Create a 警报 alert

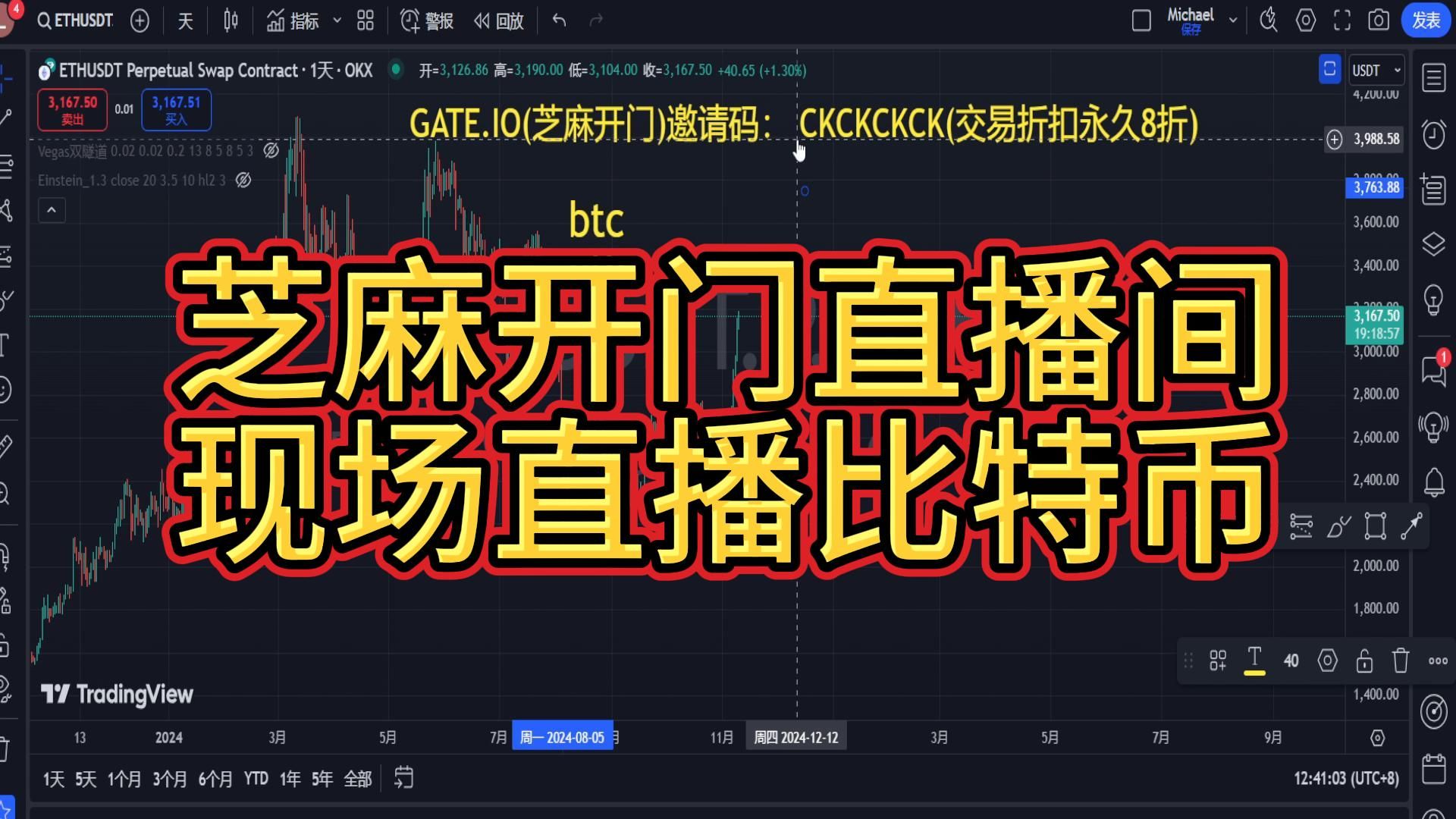click(426, 20)
